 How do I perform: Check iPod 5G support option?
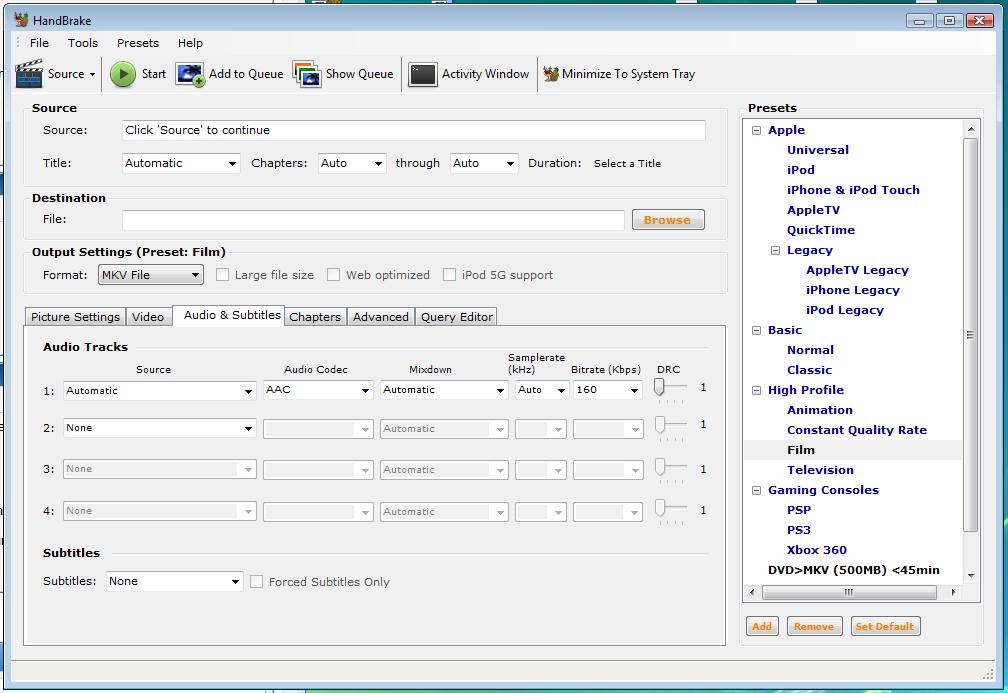[x=449, y=275]
